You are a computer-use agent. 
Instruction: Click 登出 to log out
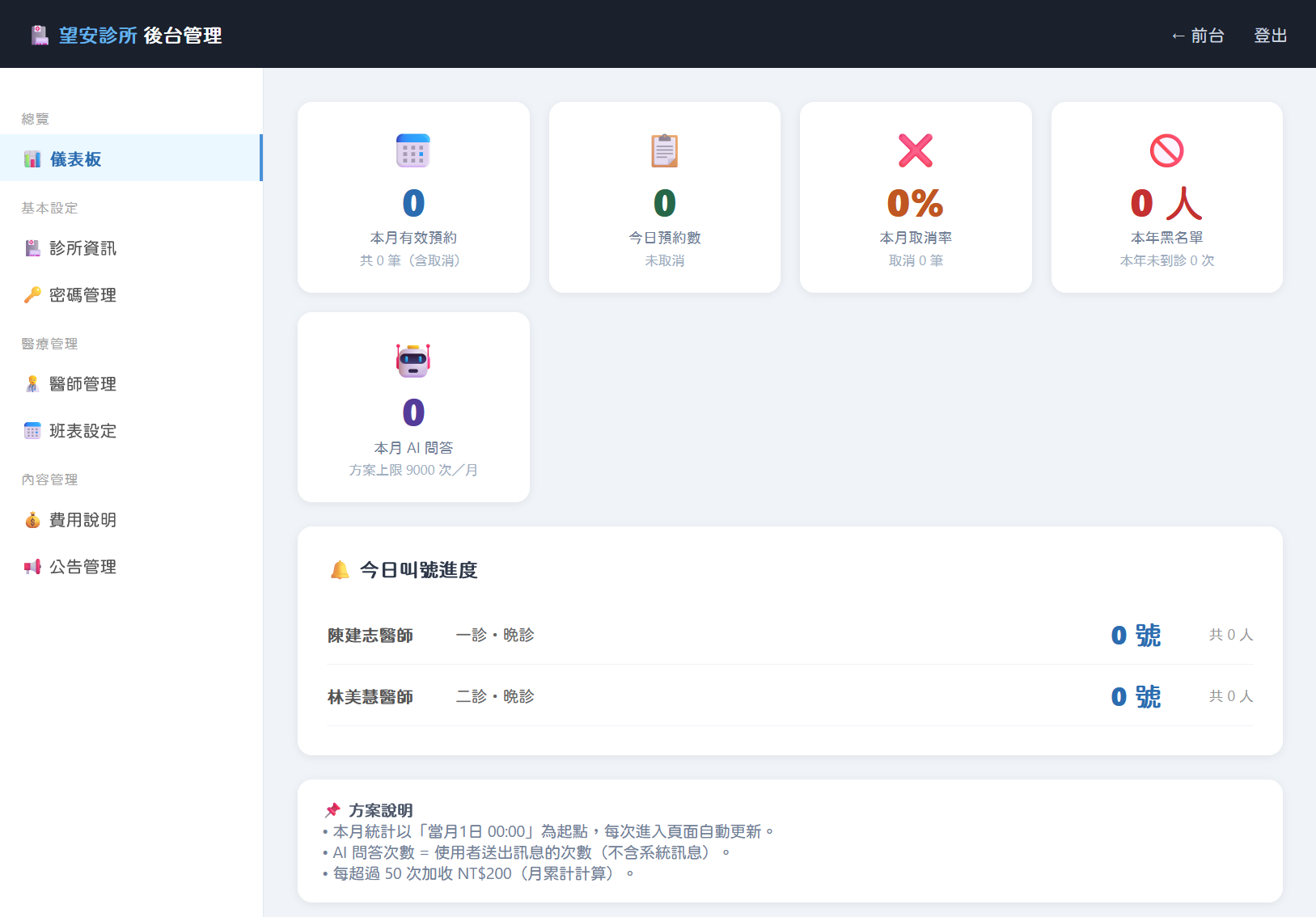click(1269, 36)
